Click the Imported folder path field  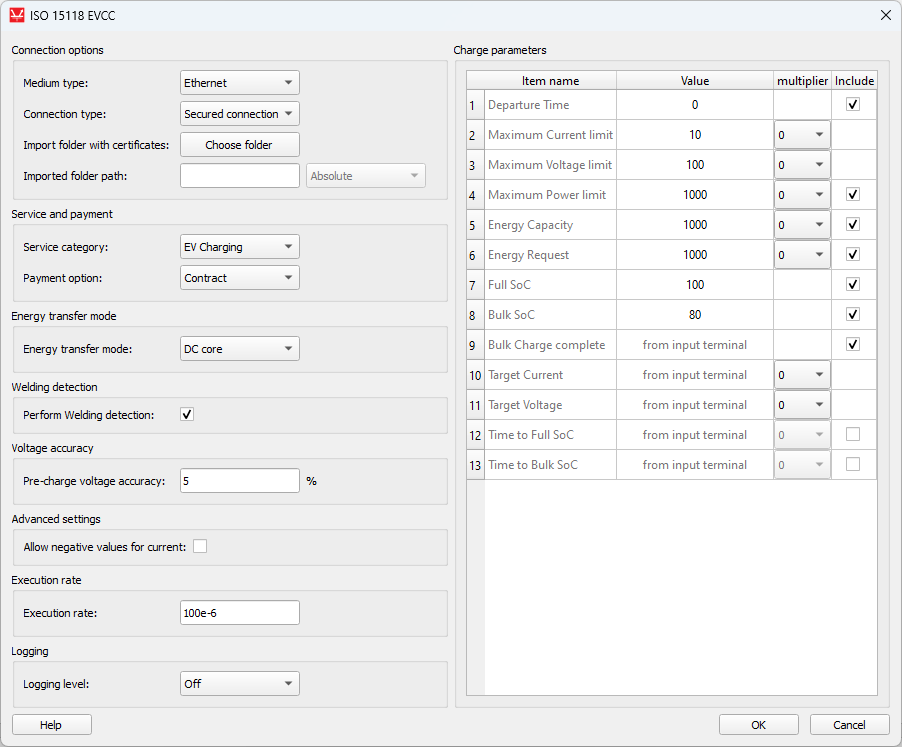(239, 176)
